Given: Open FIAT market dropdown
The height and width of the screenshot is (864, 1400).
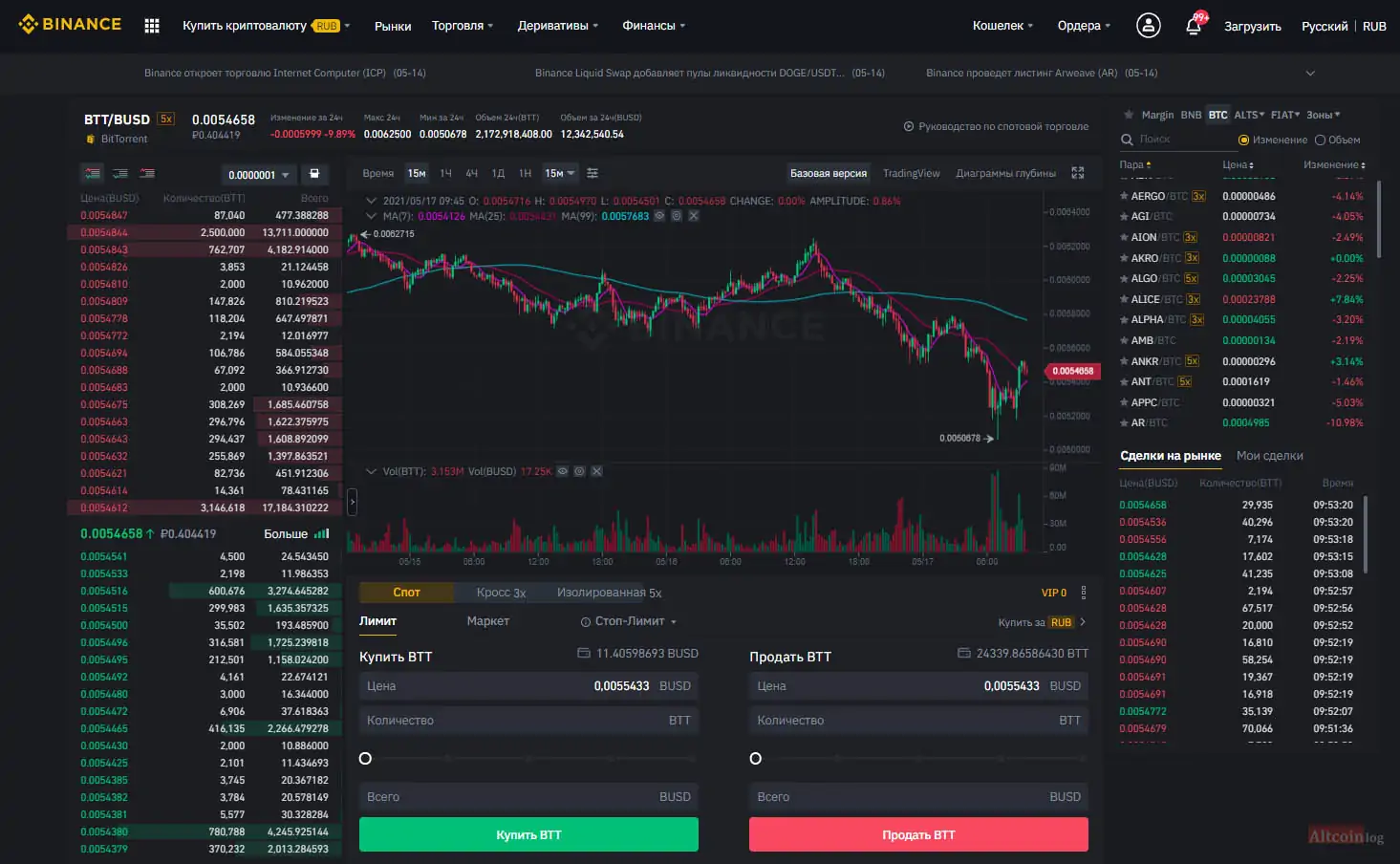Looking at the screenshot, I should tap(1285, 115).
